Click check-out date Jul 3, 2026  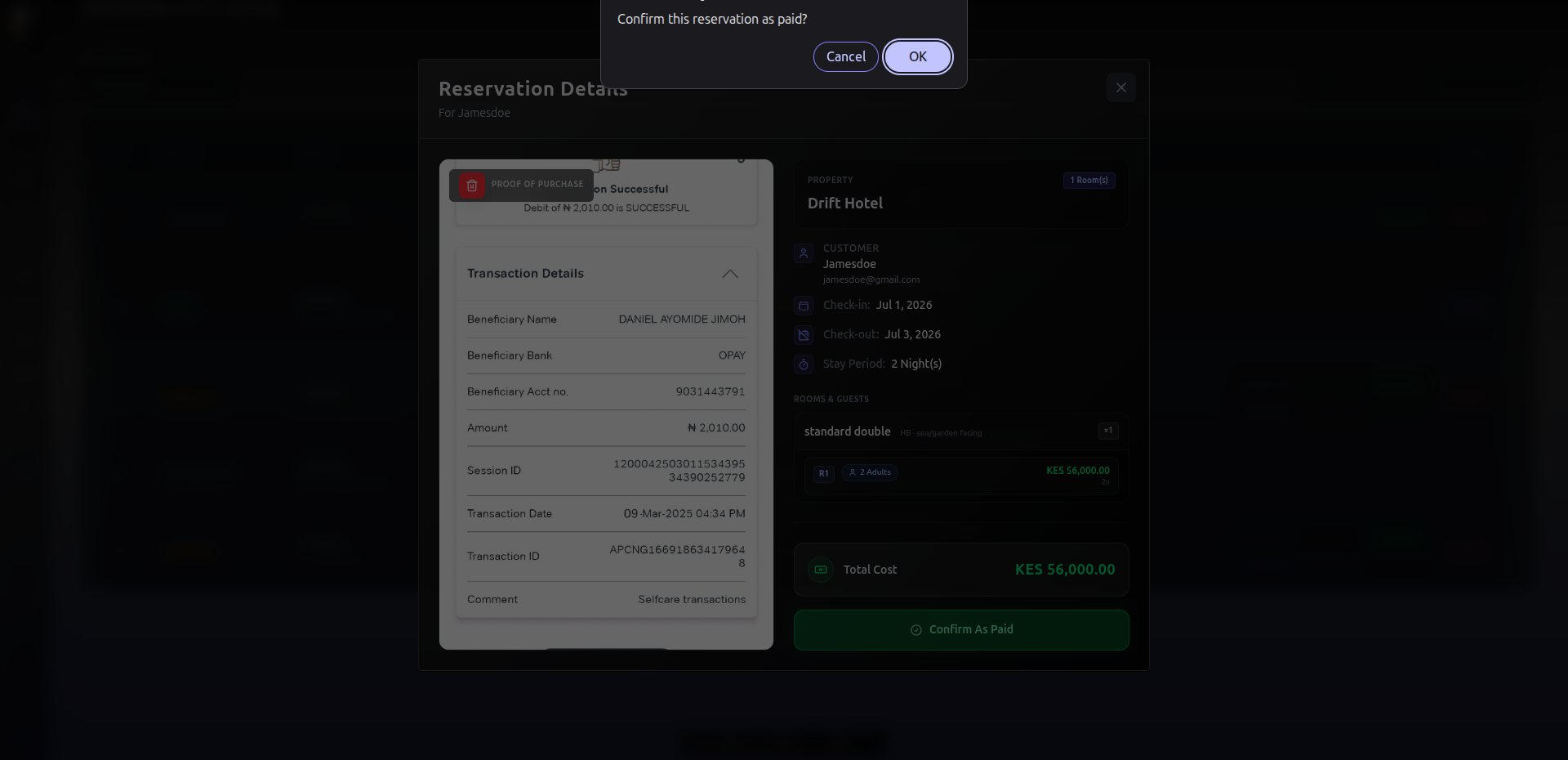(x=913, y=334)
